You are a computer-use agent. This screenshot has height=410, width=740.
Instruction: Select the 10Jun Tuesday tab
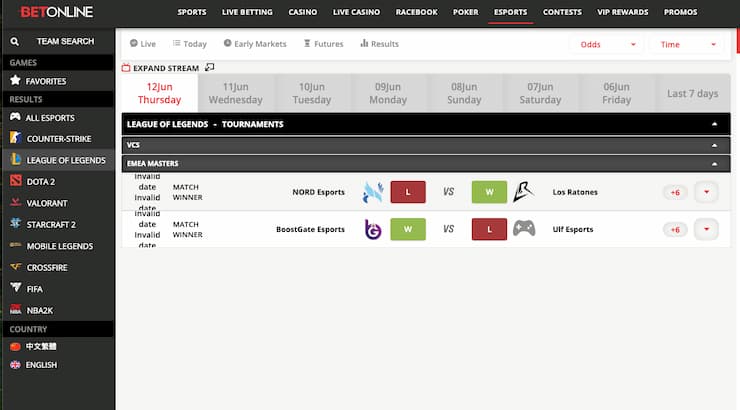point(311,93)
